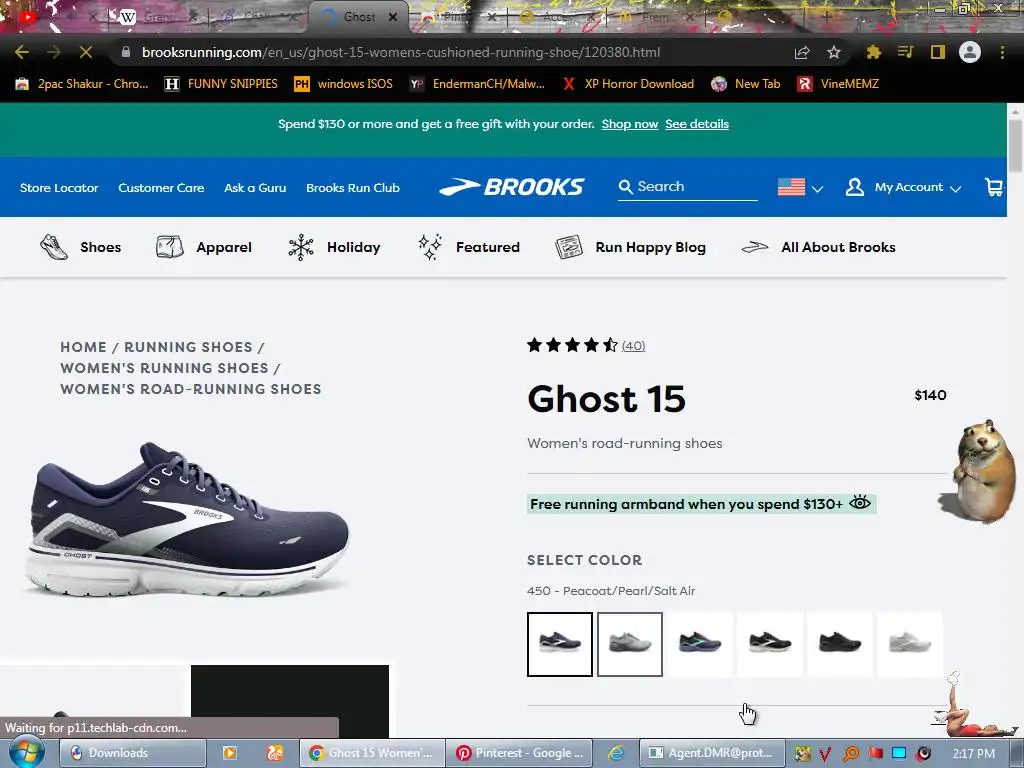The height and width of the screenshot is (768, 1024).
Task: Open Chrome extensions puzzle icon
Action: (873, 52)
